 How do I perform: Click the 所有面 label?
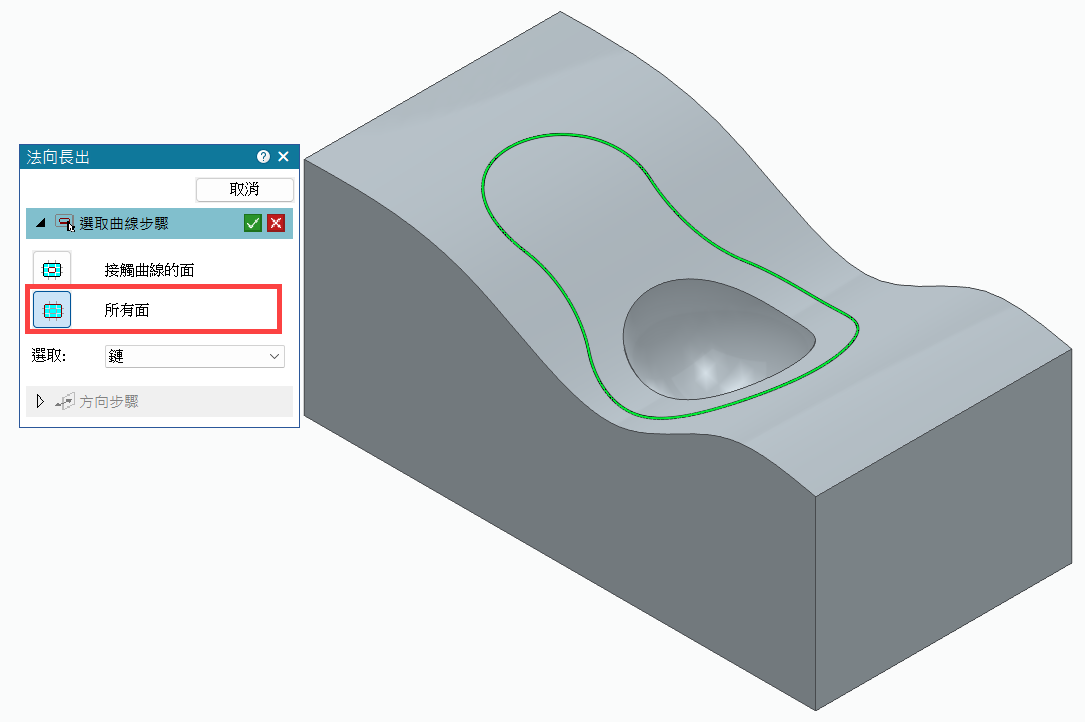127,310
